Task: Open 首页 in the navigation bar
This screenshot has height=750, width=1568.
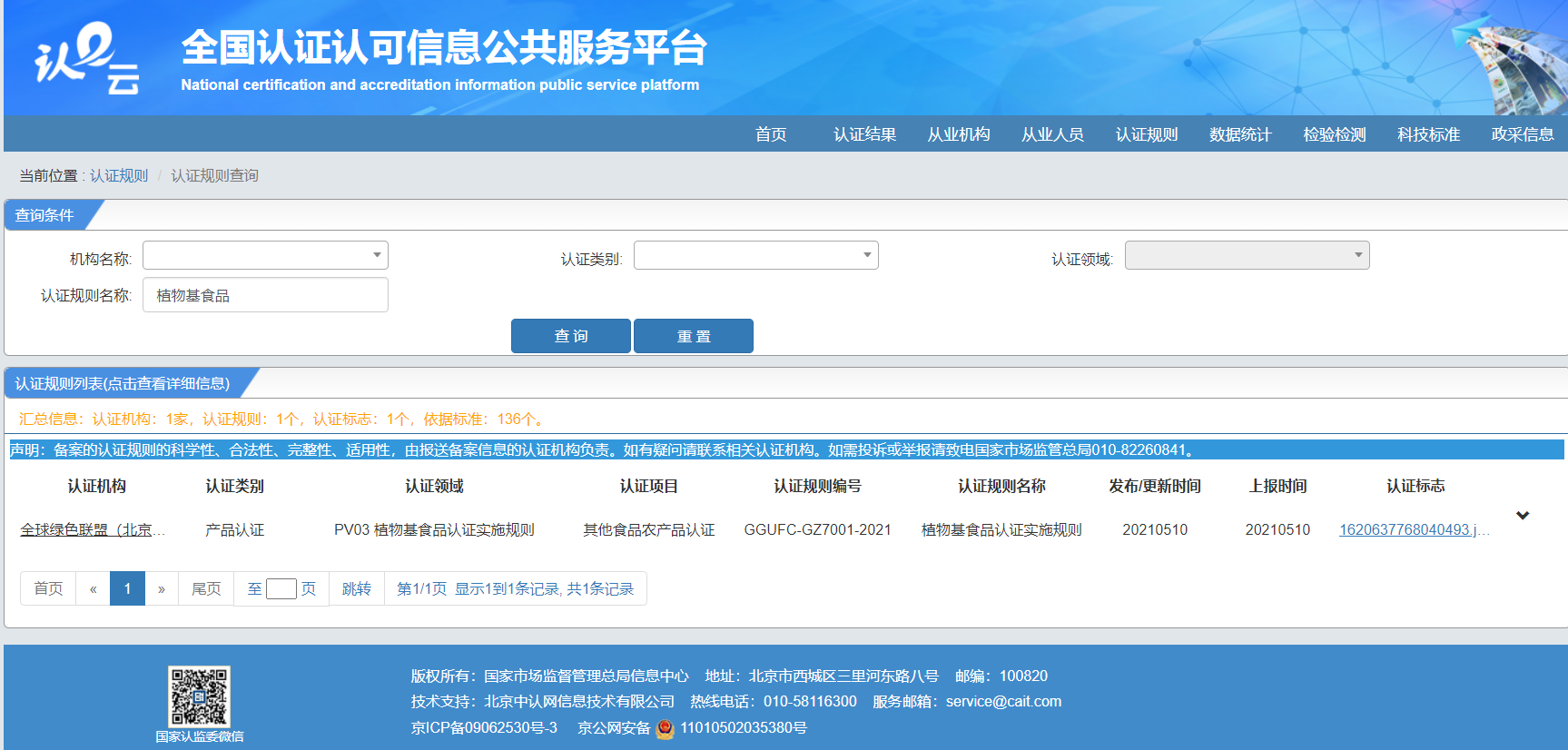Action: coord(771,134)
